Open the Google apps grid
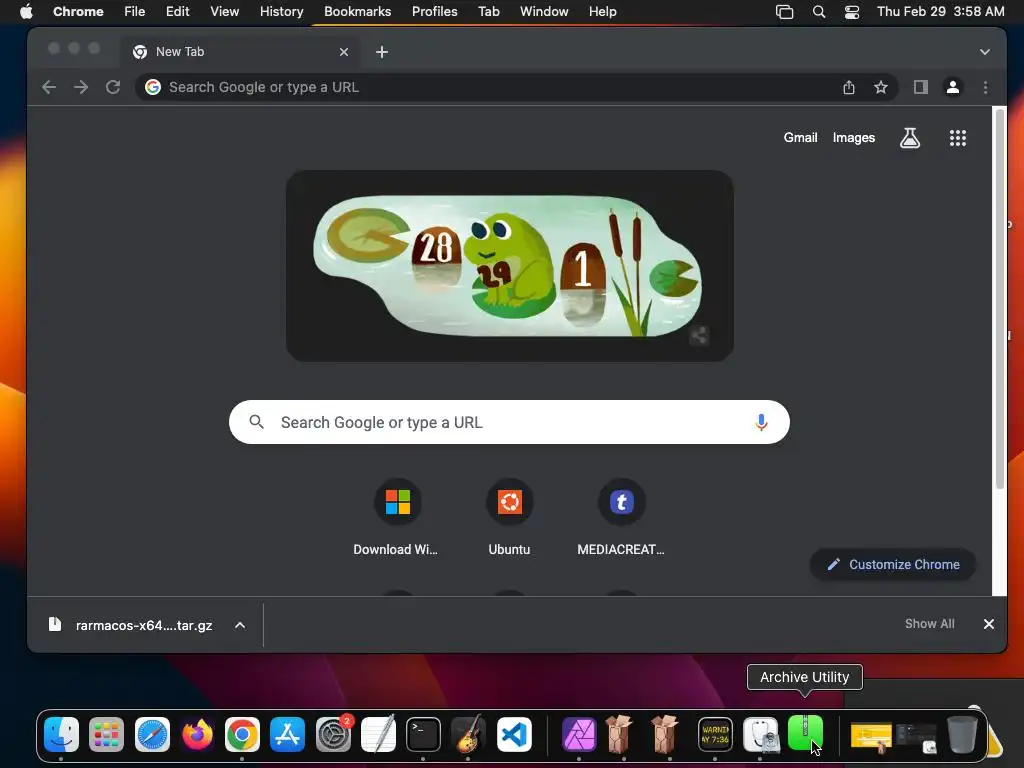Screen dimensions: 1024x768 tap(957, 138)
